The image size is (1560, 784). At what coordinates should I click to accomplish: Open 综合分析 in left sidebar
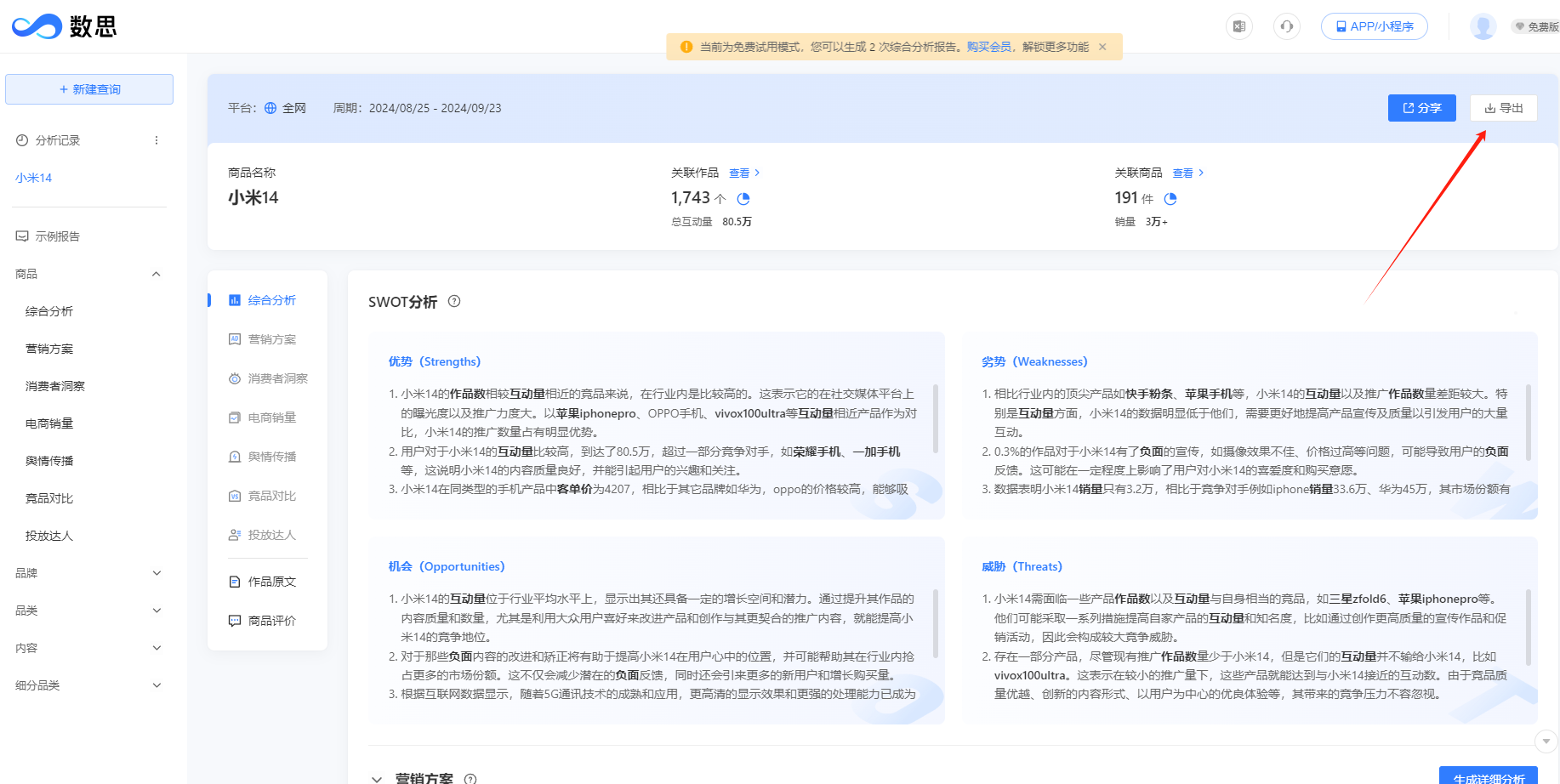tap(49, 311)
